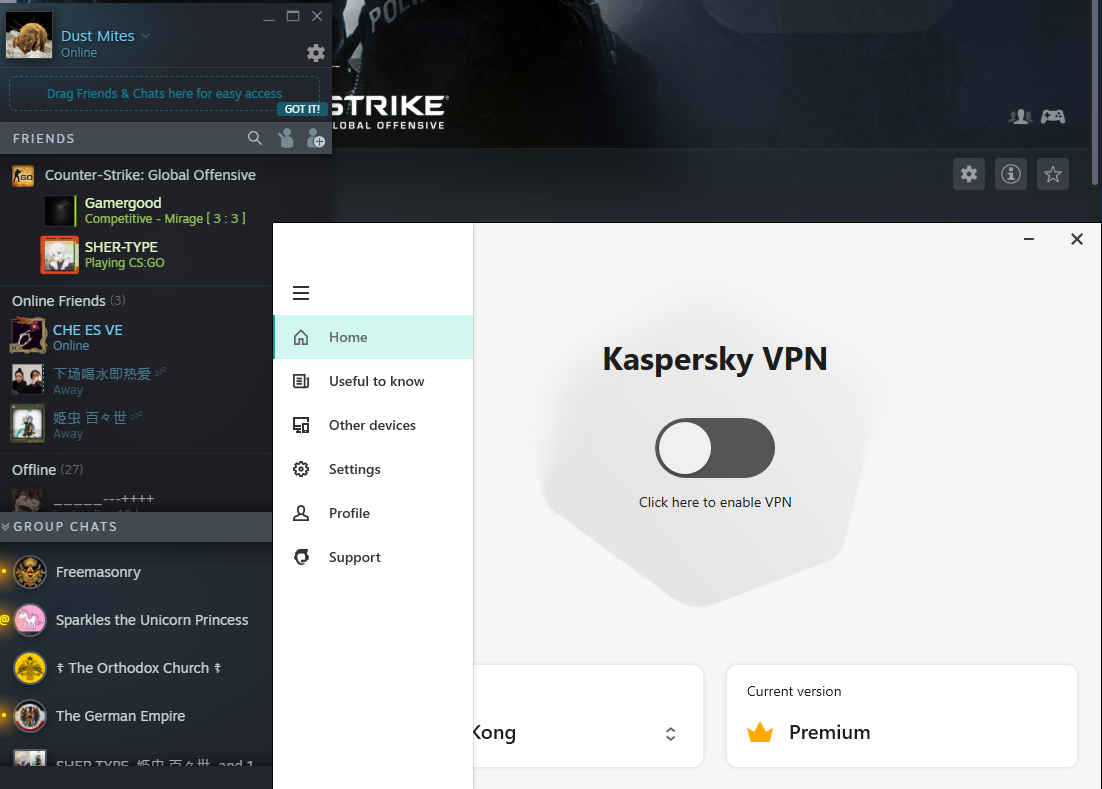Collapse the Offline friends section header
Screen dimensions: 1102x789
pyautogui.click(x=47, y=469)
